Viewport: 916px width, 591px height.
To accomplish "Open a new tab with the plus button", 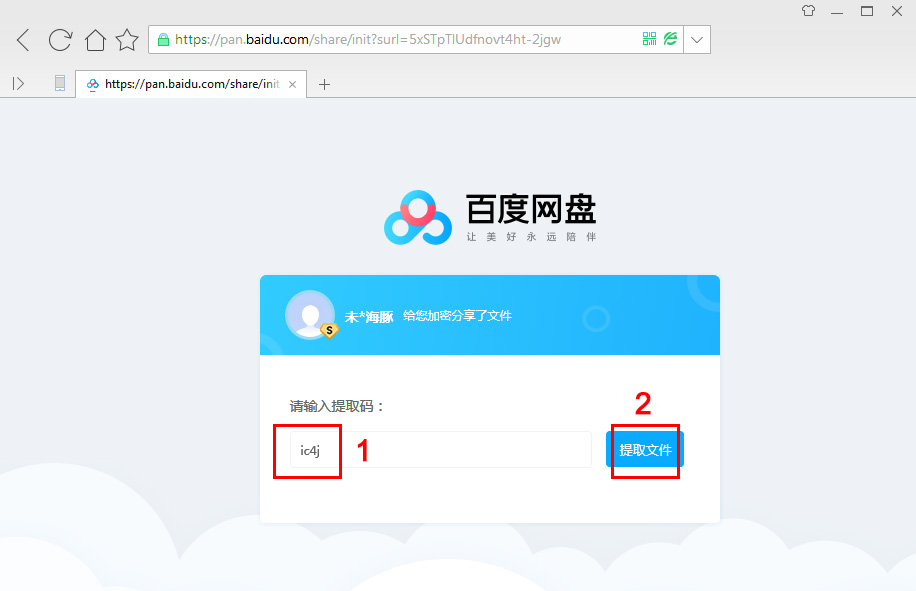I will coord(324,84).
